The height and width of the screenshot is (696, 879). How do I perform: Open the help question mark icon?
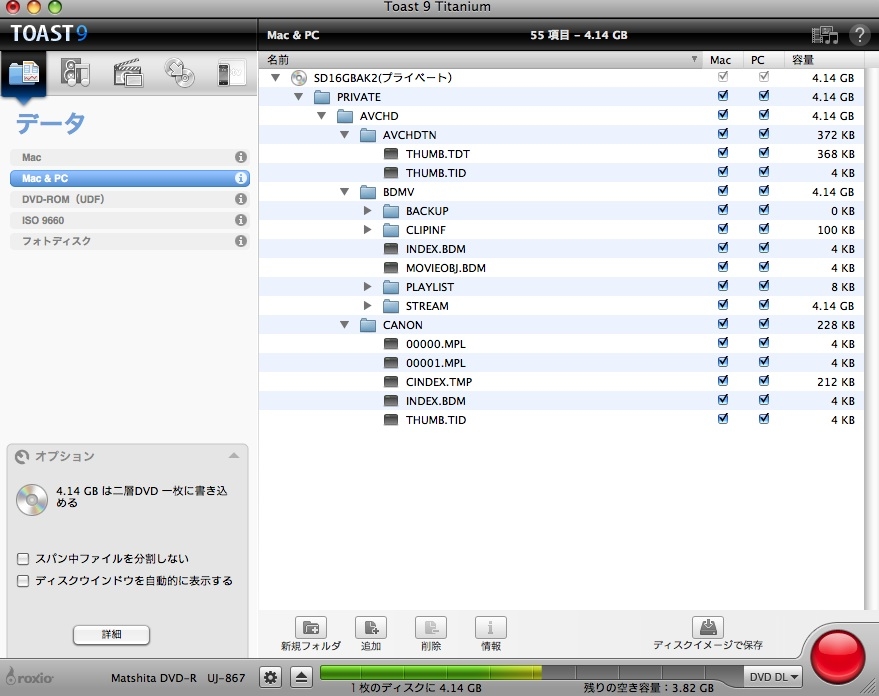[x=859, y=35]
